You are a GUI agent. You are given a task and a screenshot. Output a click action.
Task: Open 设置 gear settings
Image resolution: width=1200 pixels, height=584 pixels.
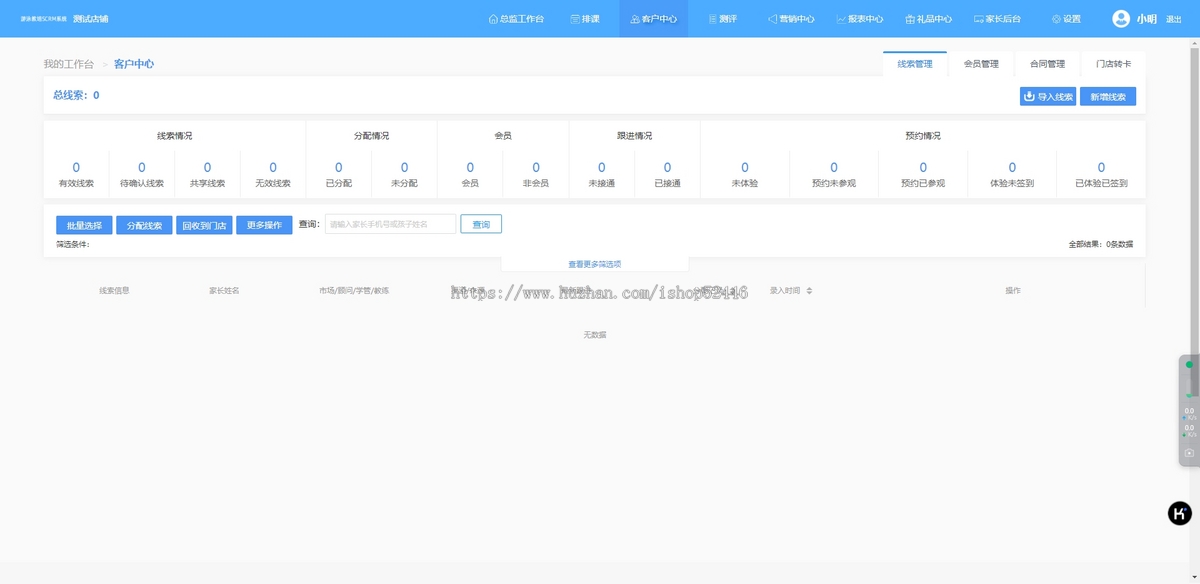[x=1066, y=19]
